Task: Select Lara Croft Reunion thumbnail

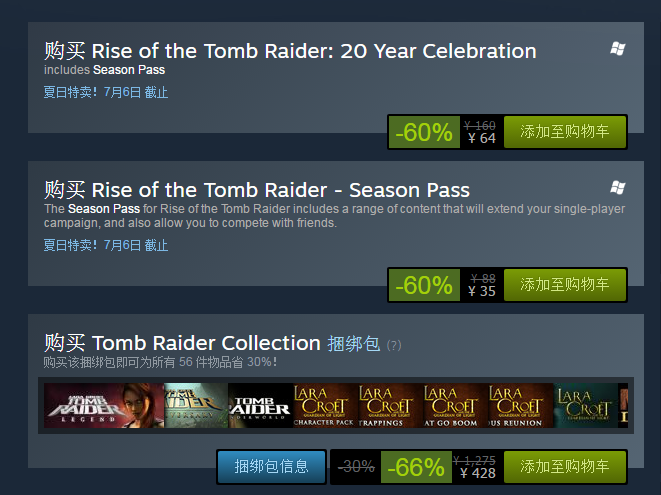Action: (x=520, y=405)
